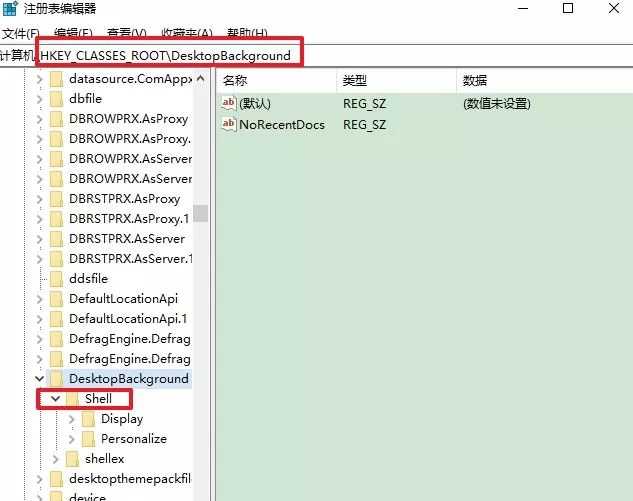Click the DesktopBackground folder icon
The width and height of the screenshot is (633, 501).
pyautogui.click(x=56, y=379)
